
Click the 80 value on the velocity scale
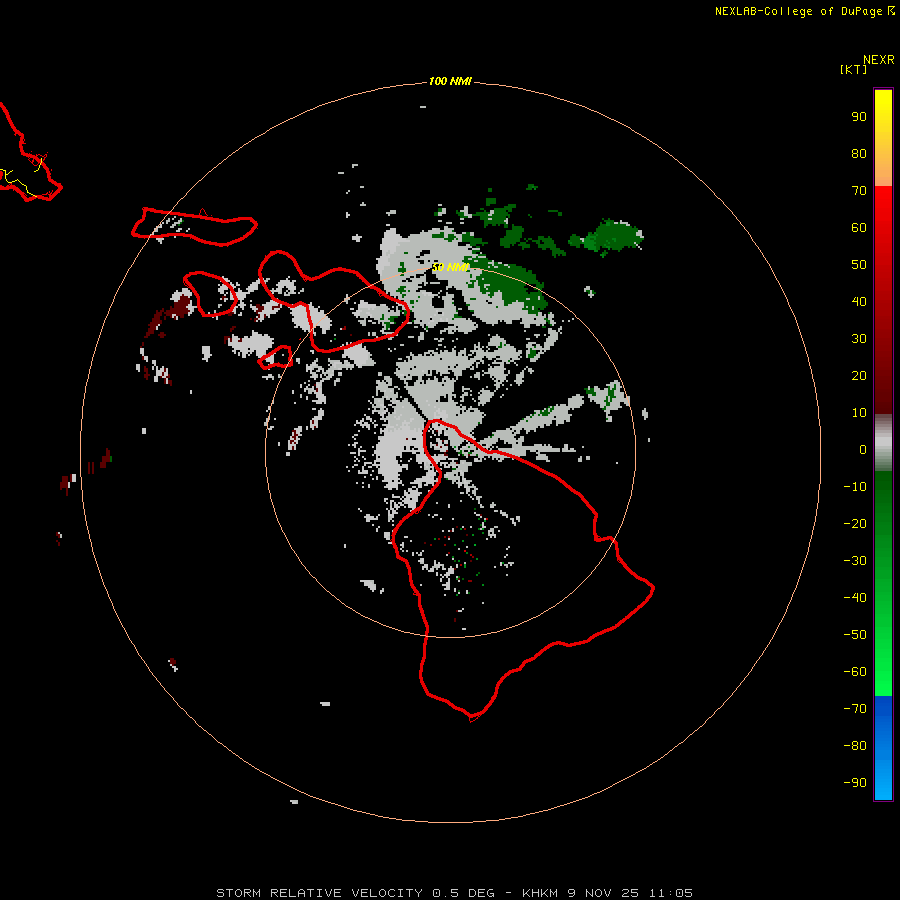pyautogui.click(x=859, y=154)
